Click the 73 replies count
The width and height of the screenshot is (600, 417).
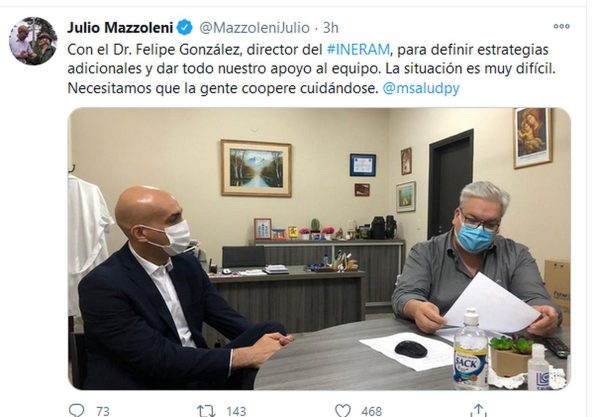click(103, 411)
